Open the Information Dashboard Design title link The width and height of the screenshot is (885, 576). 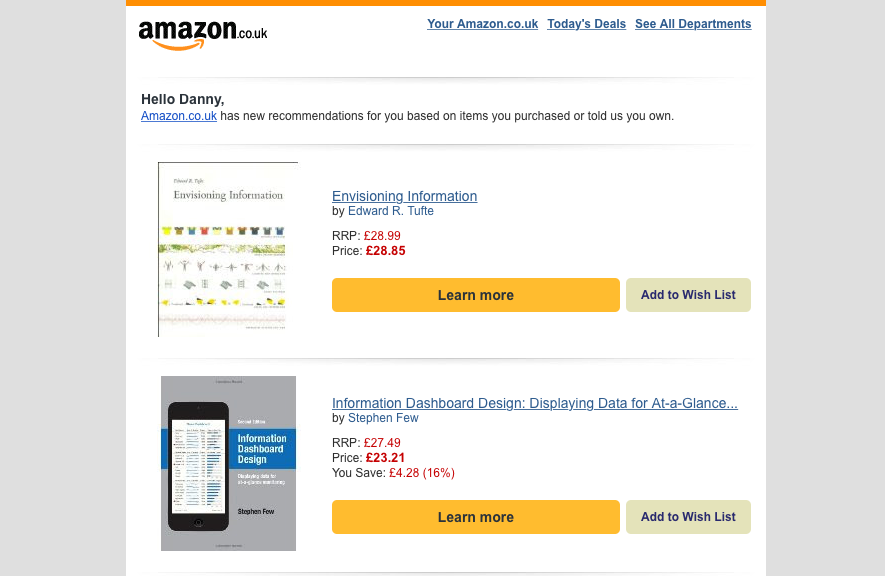click(x=535, y=404)
